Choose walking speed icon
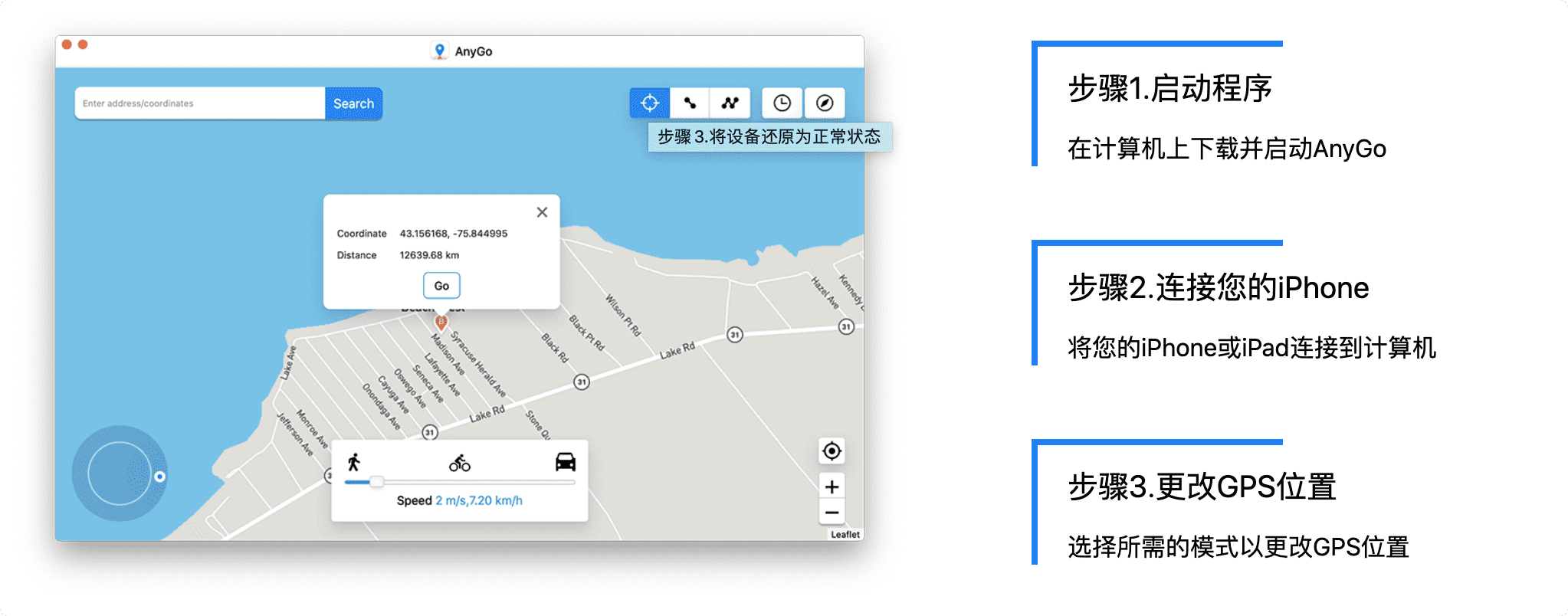Viewport: 1568px width, 616px height. (x=353, y=462)
